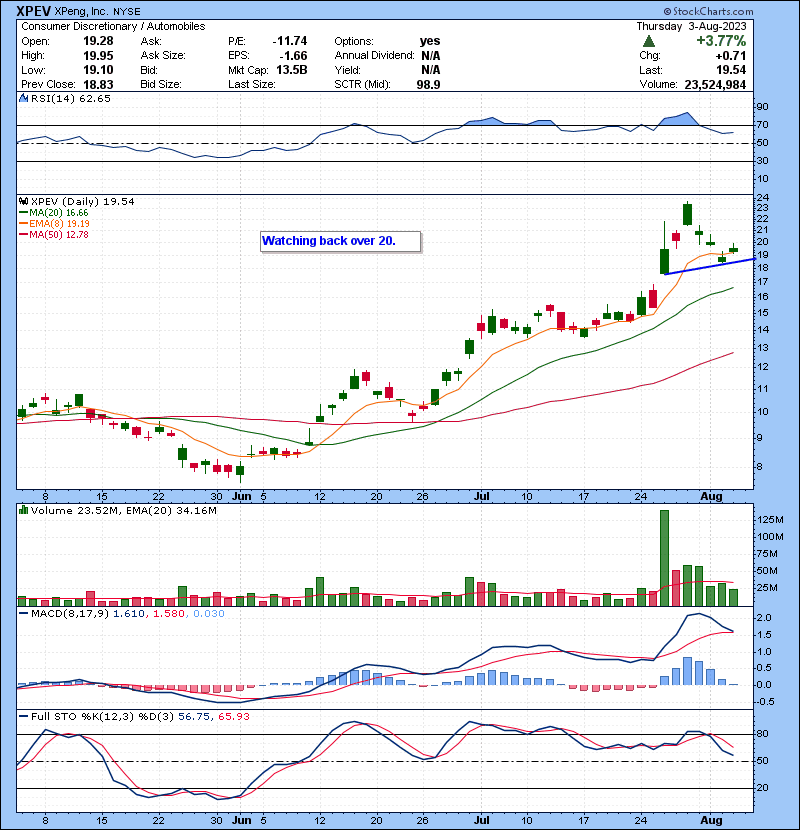Click the tallest green volume bar
The image size is (800, 830).
[x=664, y=558]
